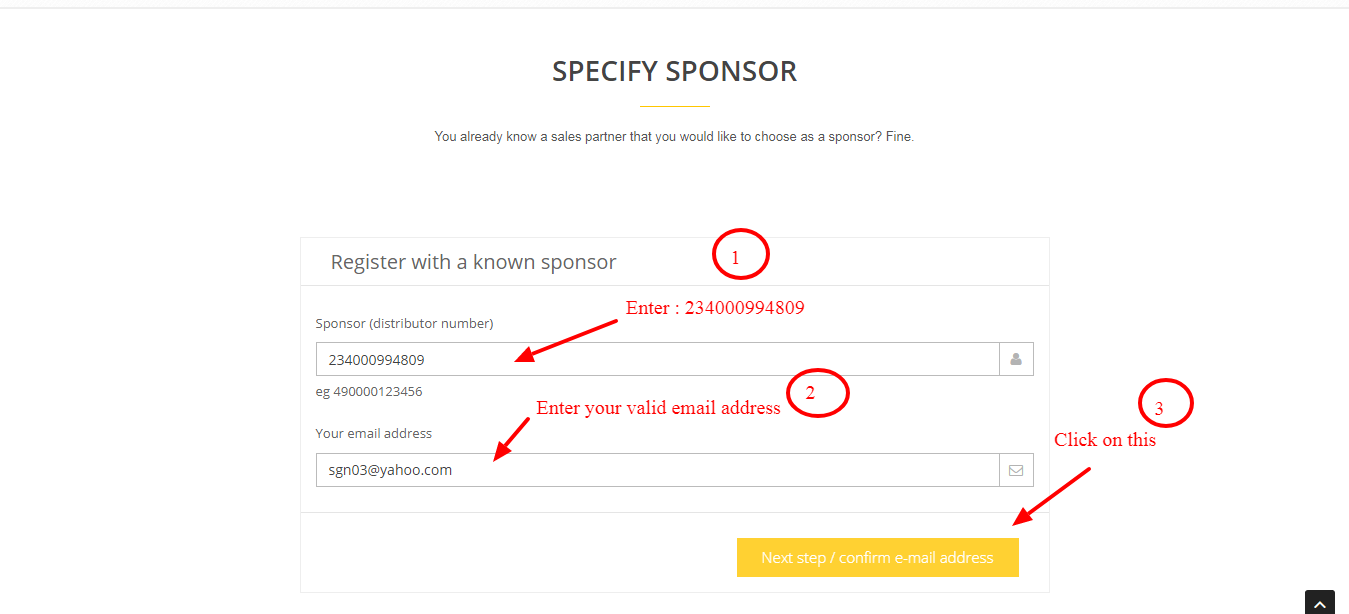The width and height of the screenshot is (1349, 614).
Task: Jump to top using the chevron-up button
Action: click(1320, 603)
